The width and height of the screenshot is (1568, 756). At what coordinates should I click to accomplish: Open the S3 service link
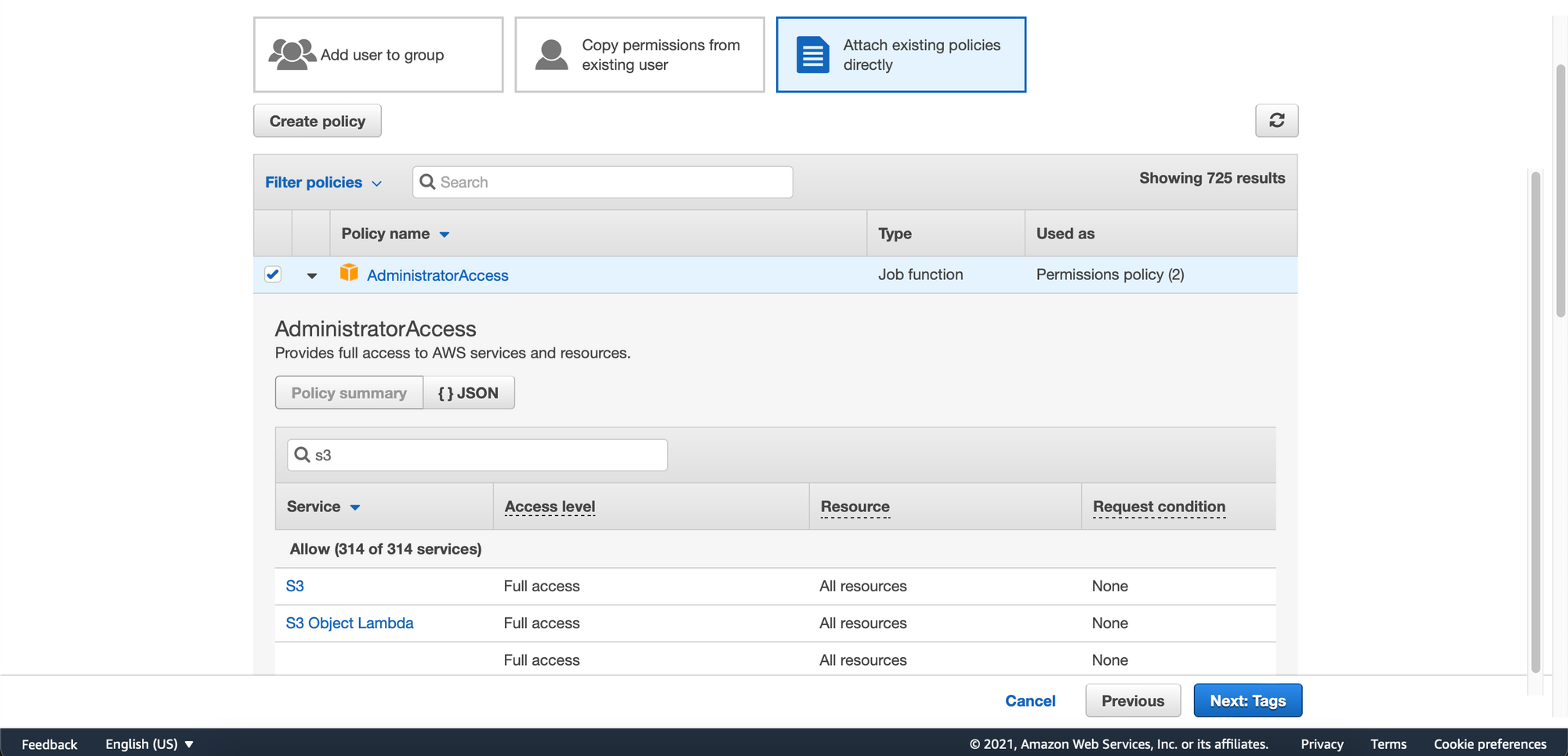pyautogui.click(x=295, y=586)
